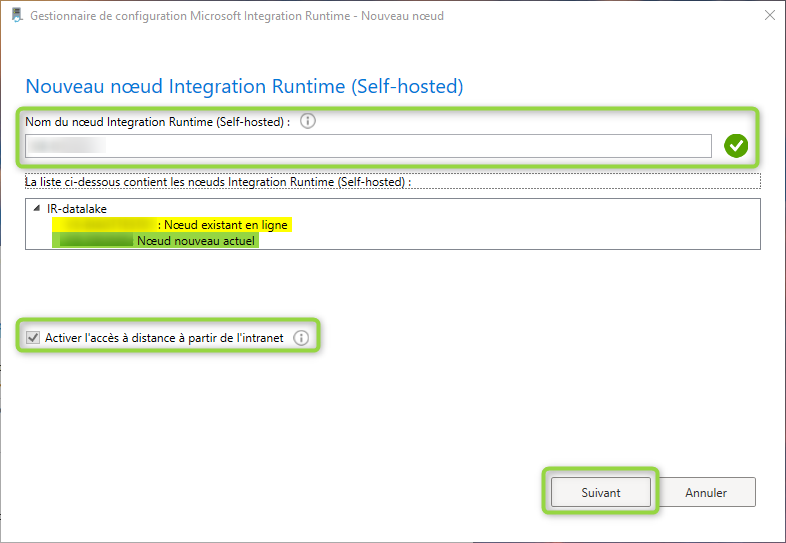Screen dimensions: 786x543
Task: Collapse the IR-datalake tree node
Action: [x=36, y=209]
